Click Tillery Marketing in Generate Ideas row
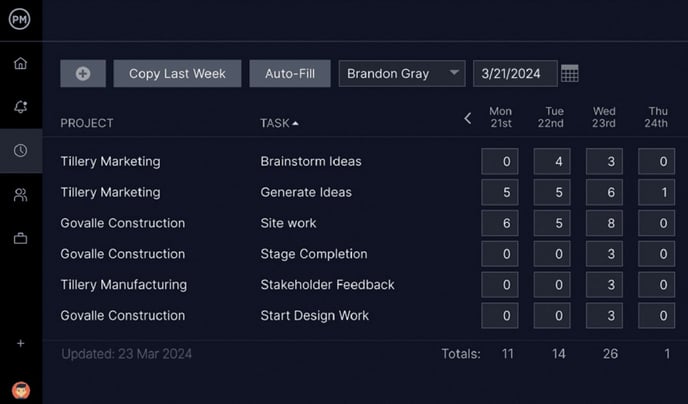This screenshot has width=688, height=404. click(x=111, y=192)
